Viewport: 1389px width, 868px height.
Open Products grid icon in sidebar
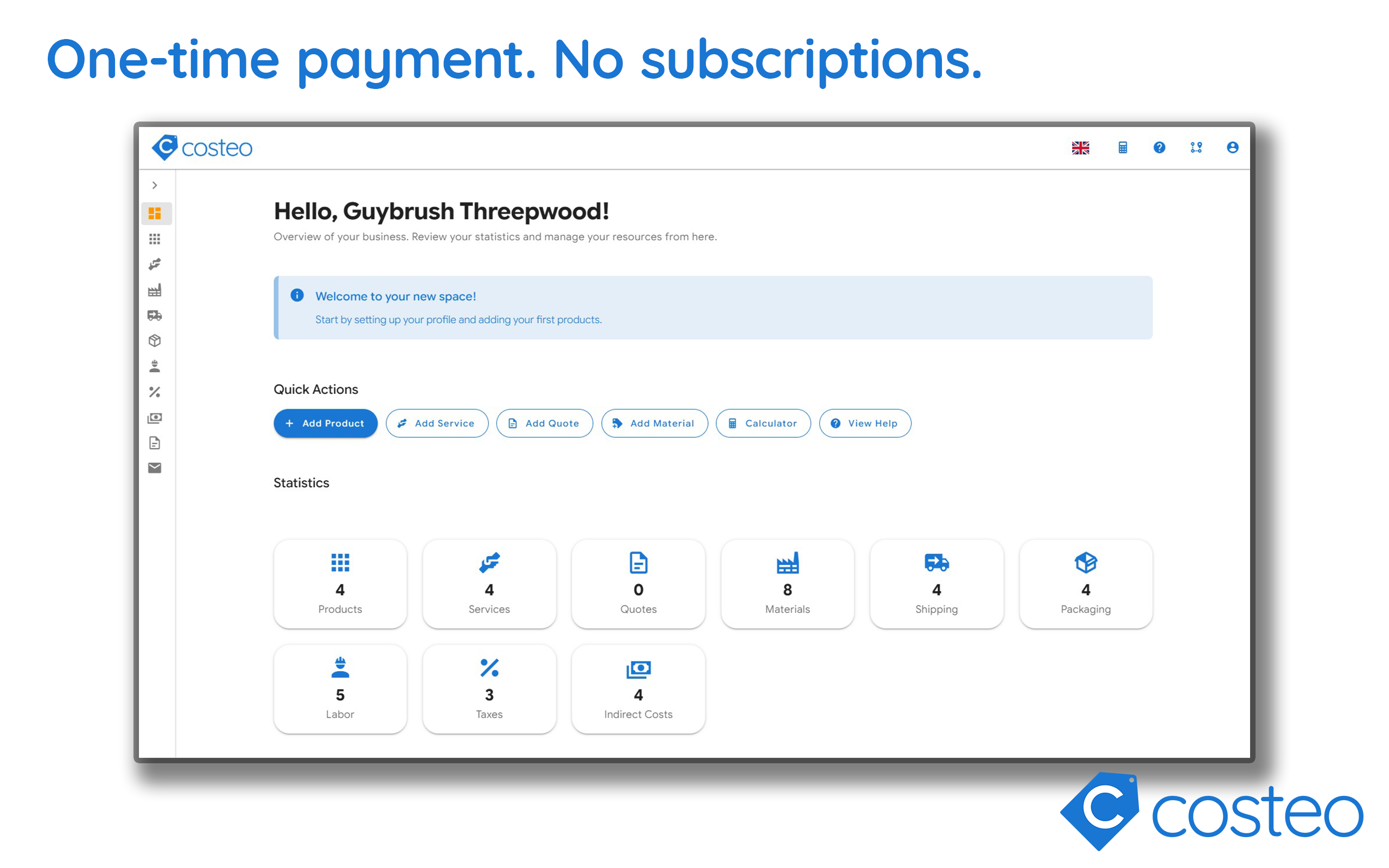pyautogui.click(x=155, y=239)
